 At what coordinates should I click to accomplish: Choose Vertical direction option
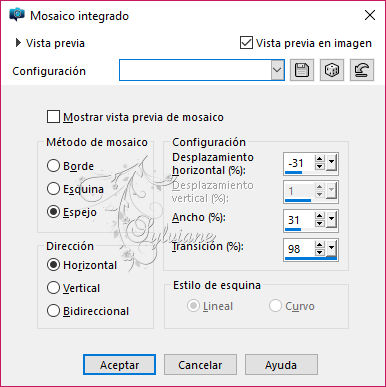click(53, 288)
